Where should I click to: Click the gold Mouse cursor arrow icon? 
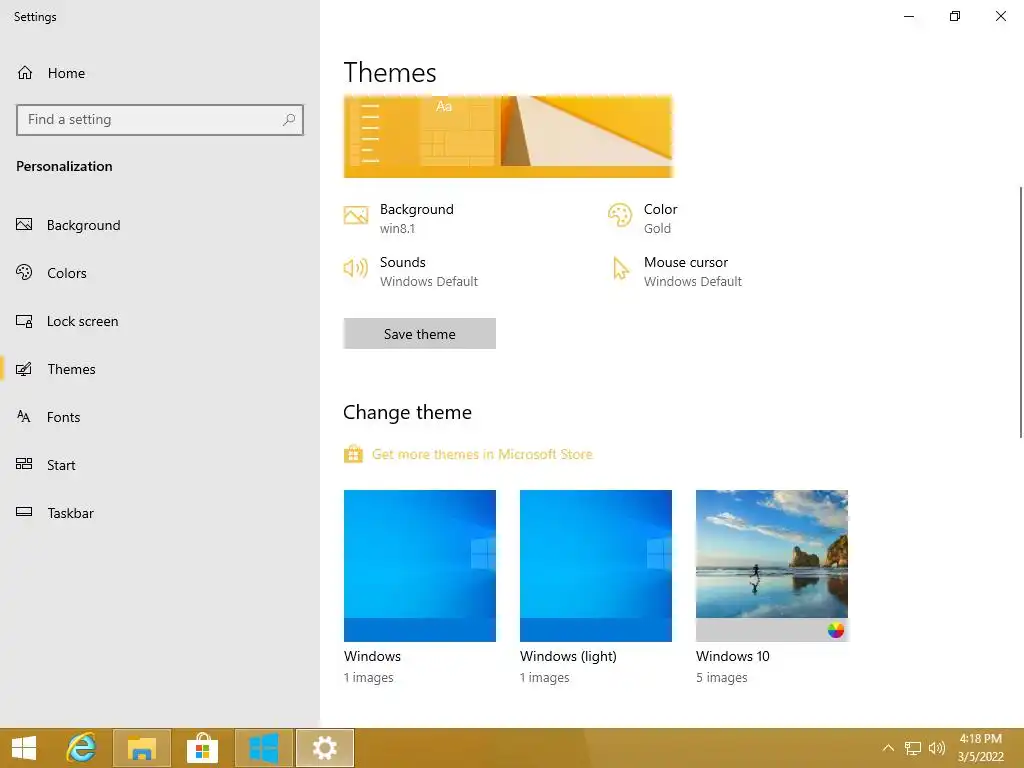tap(620, 268)
